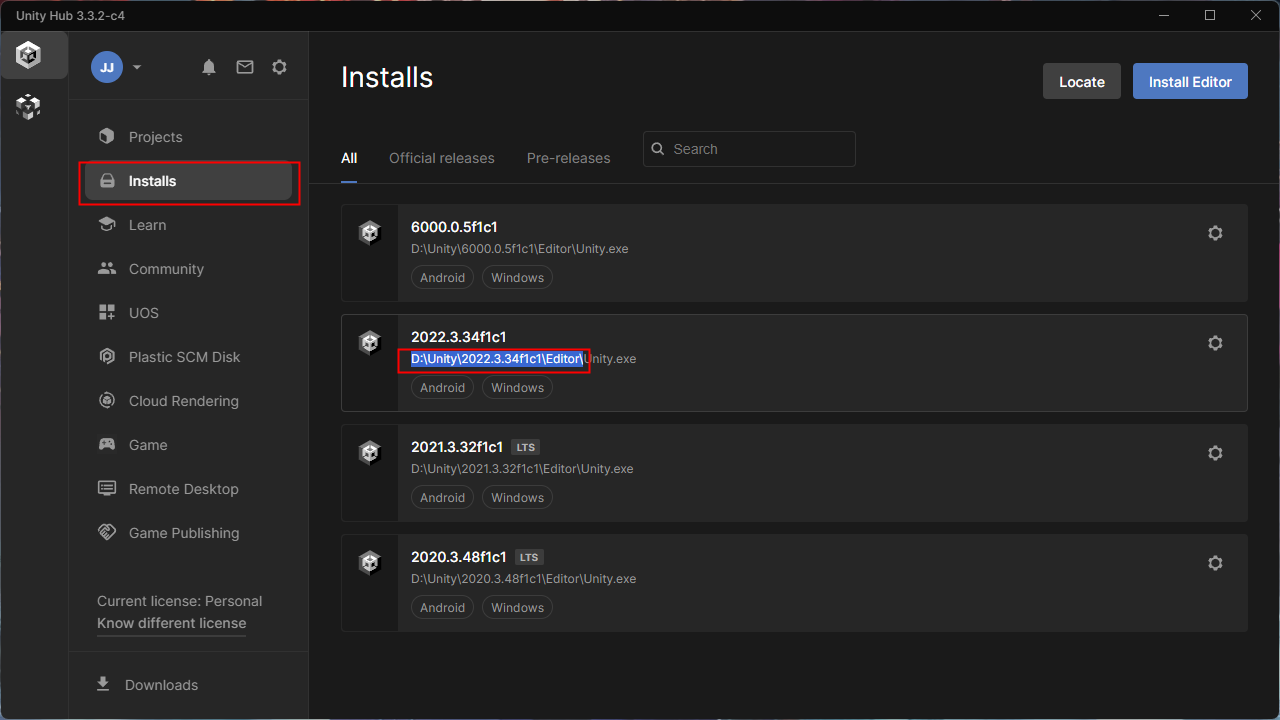Click path D:\Unity\2020.3.48f1c1\Editor\Unity.exe
The width and height of the screenshot is (1280, 720).
pos(523,579)
